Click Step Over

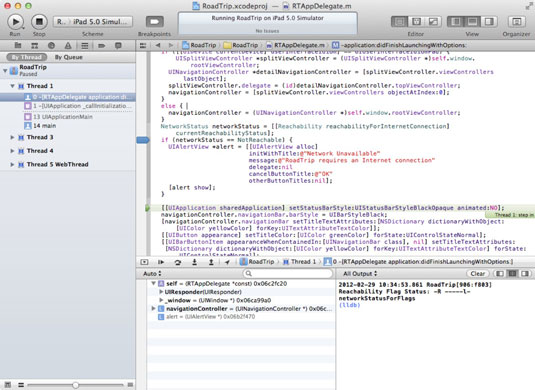pyautogui.click(x=177, y=262)
